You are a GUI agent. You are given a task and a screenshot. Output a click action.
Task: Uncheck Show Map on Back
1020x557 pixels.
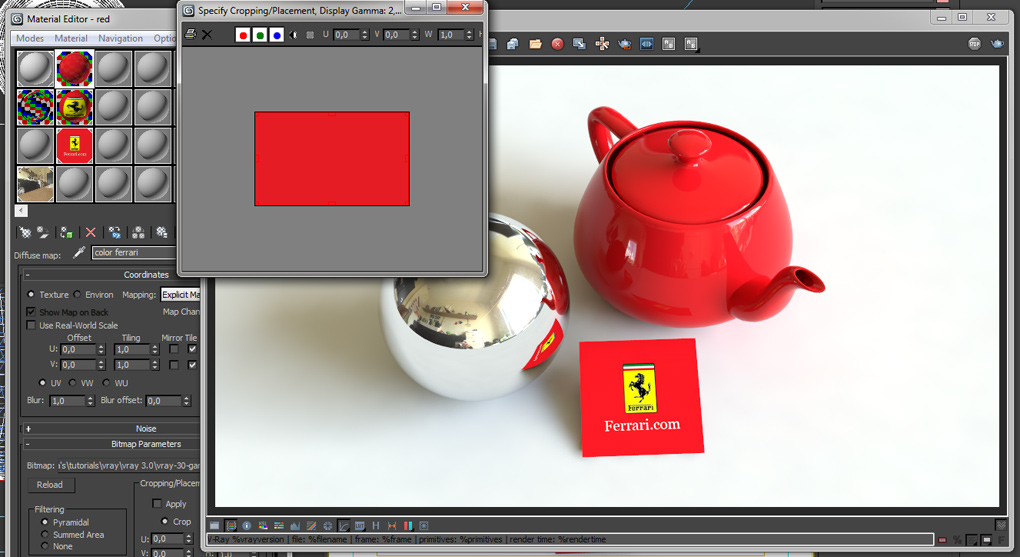pos(31,312)
